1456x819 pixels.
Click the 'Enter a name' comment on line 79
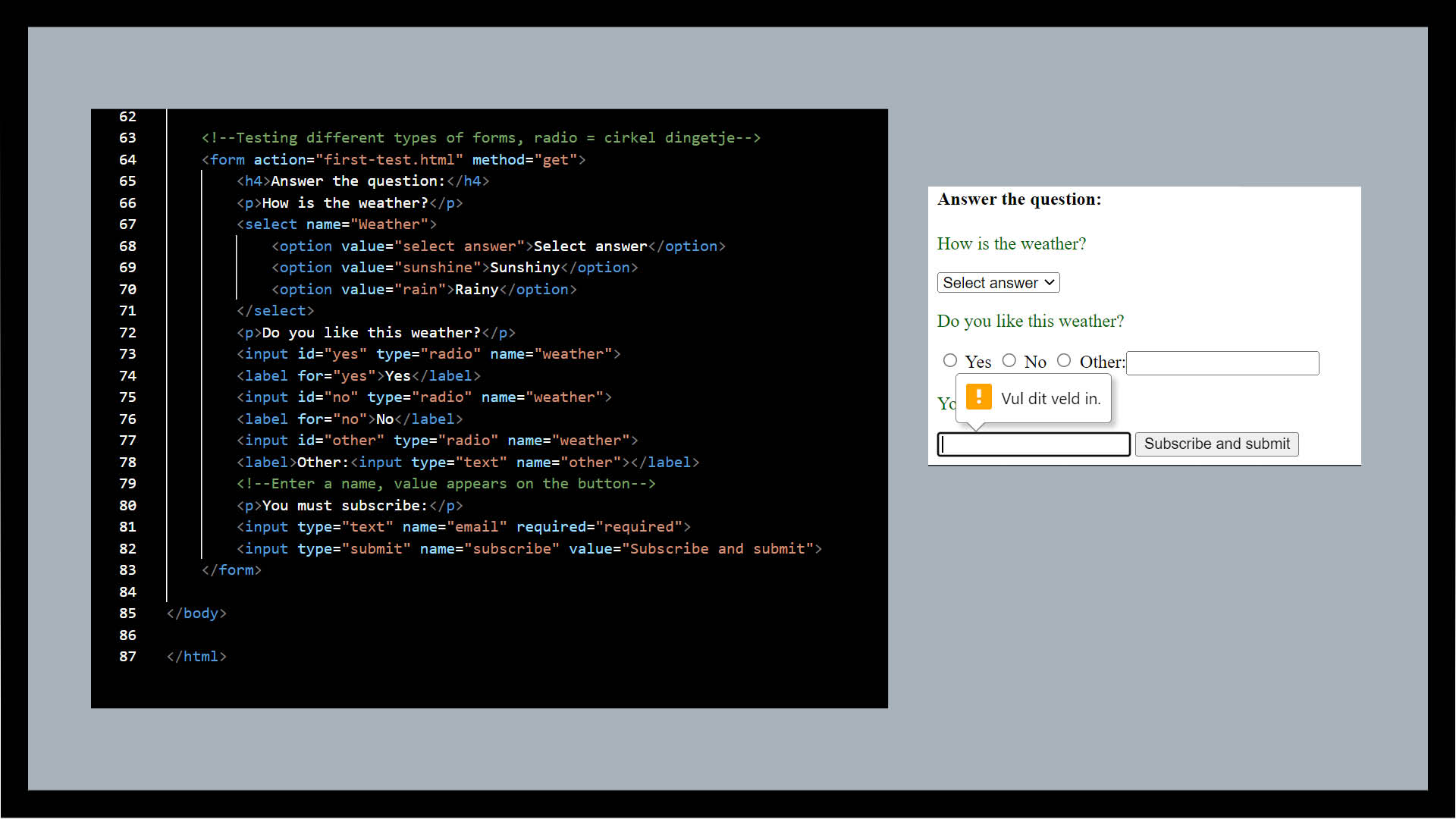(x=447, y=483)
